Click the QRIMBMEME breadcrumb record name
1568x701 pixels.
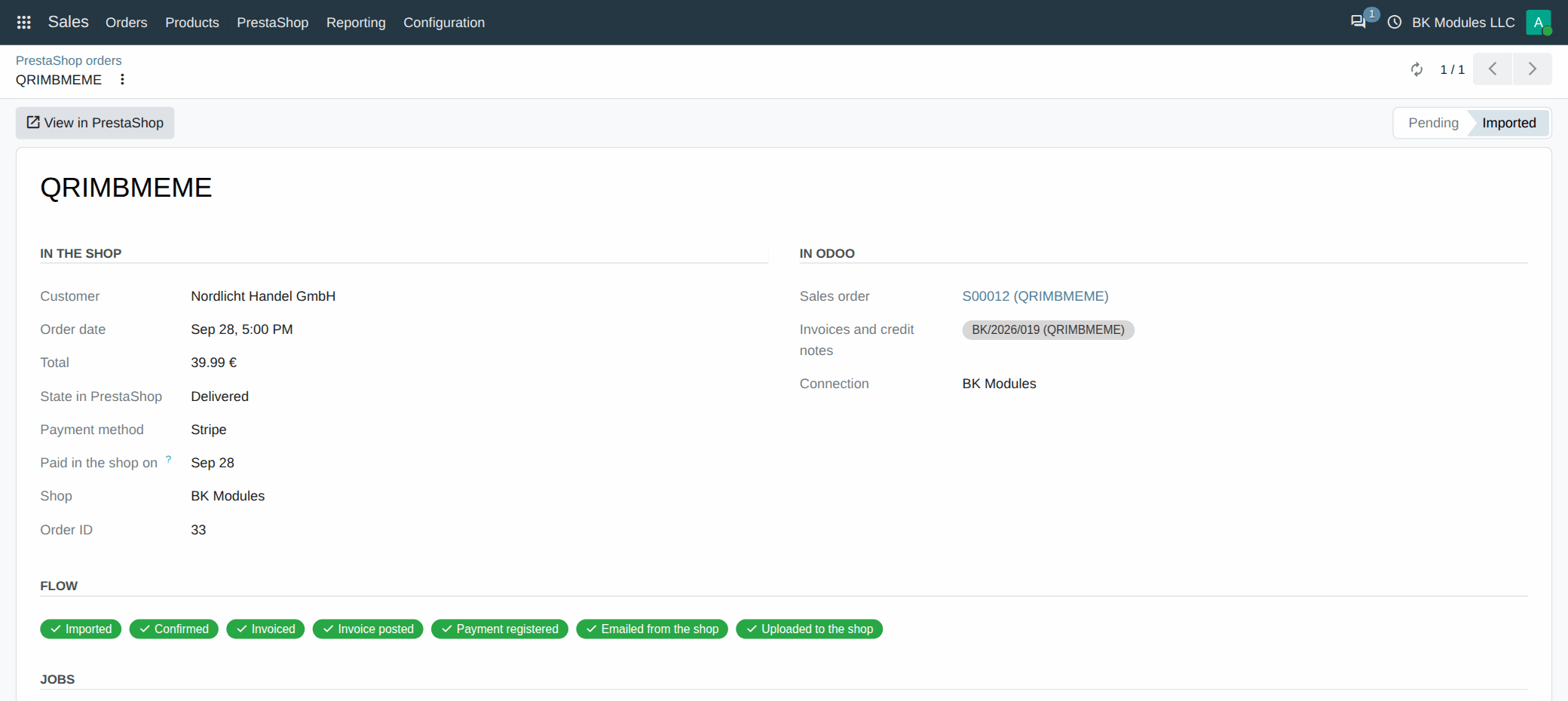click(x=59, y=80)
